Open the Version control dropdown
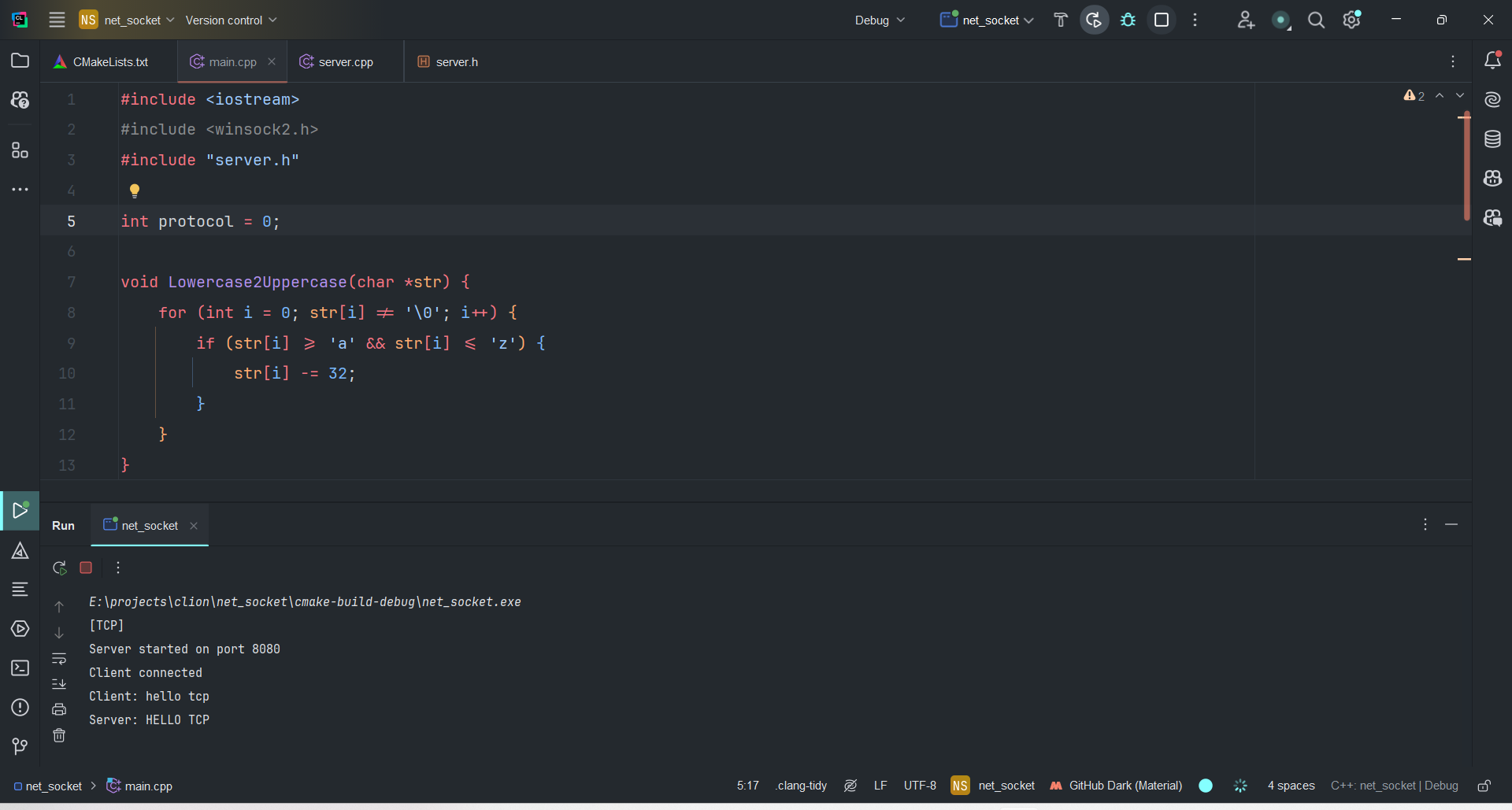The height and width of the screenshot is (810, 1512). [x=231, y=20]
